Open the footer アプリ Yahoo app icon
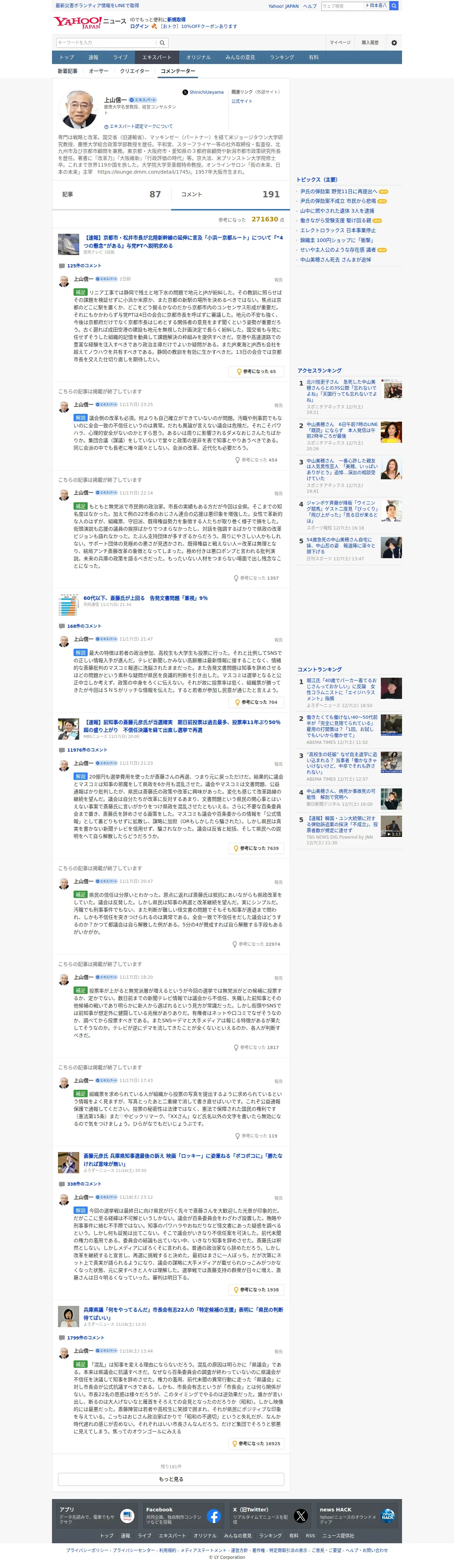The image size is (454, 1568). [127, 1516]
